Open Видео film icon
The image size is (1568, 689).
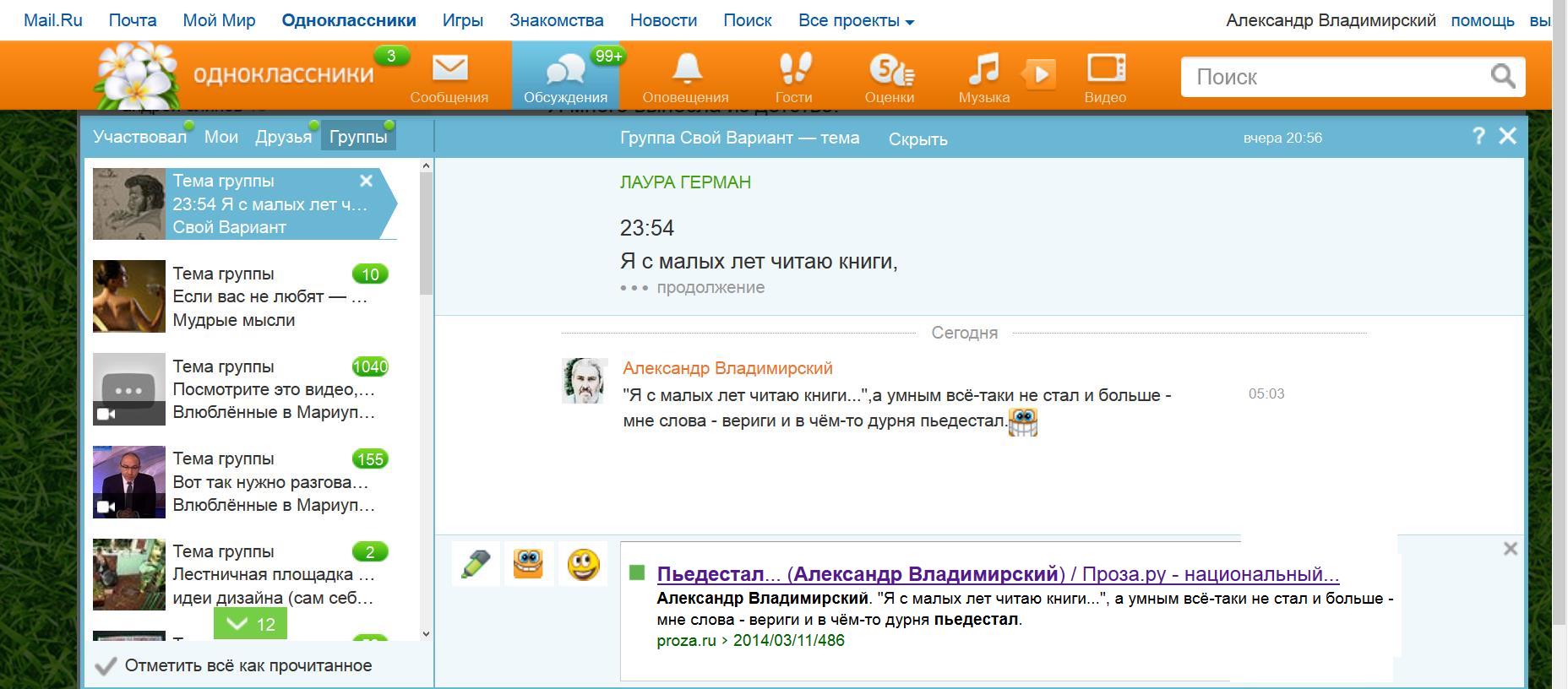[x=1106, y=68]
